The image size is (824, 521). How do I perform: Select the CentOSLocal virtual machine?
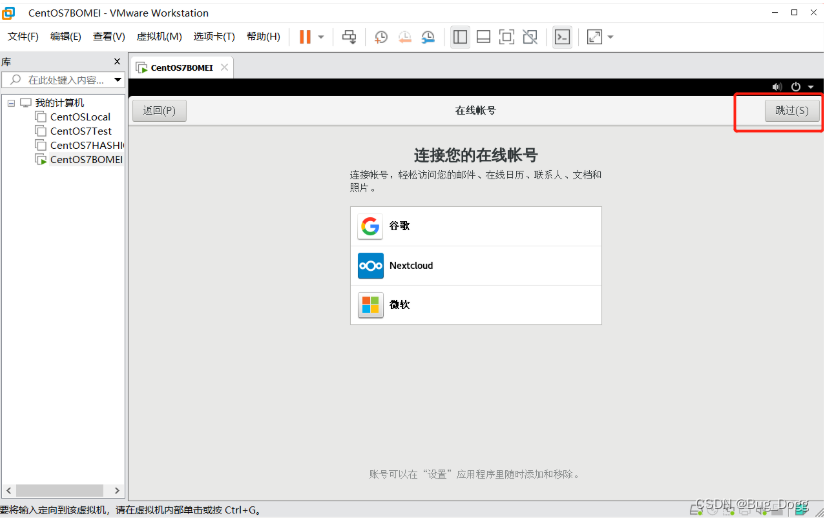80,117
